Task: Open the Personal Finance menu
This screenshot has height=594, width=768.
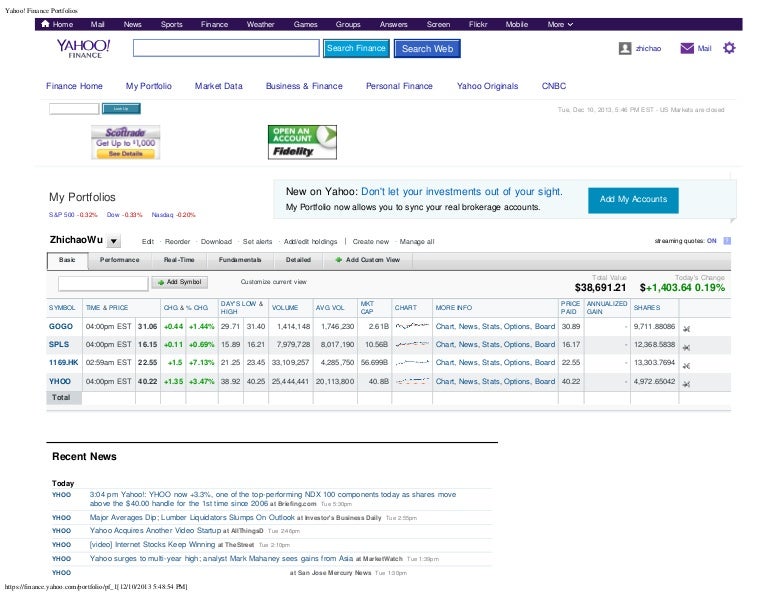Action: pos(399,86)
